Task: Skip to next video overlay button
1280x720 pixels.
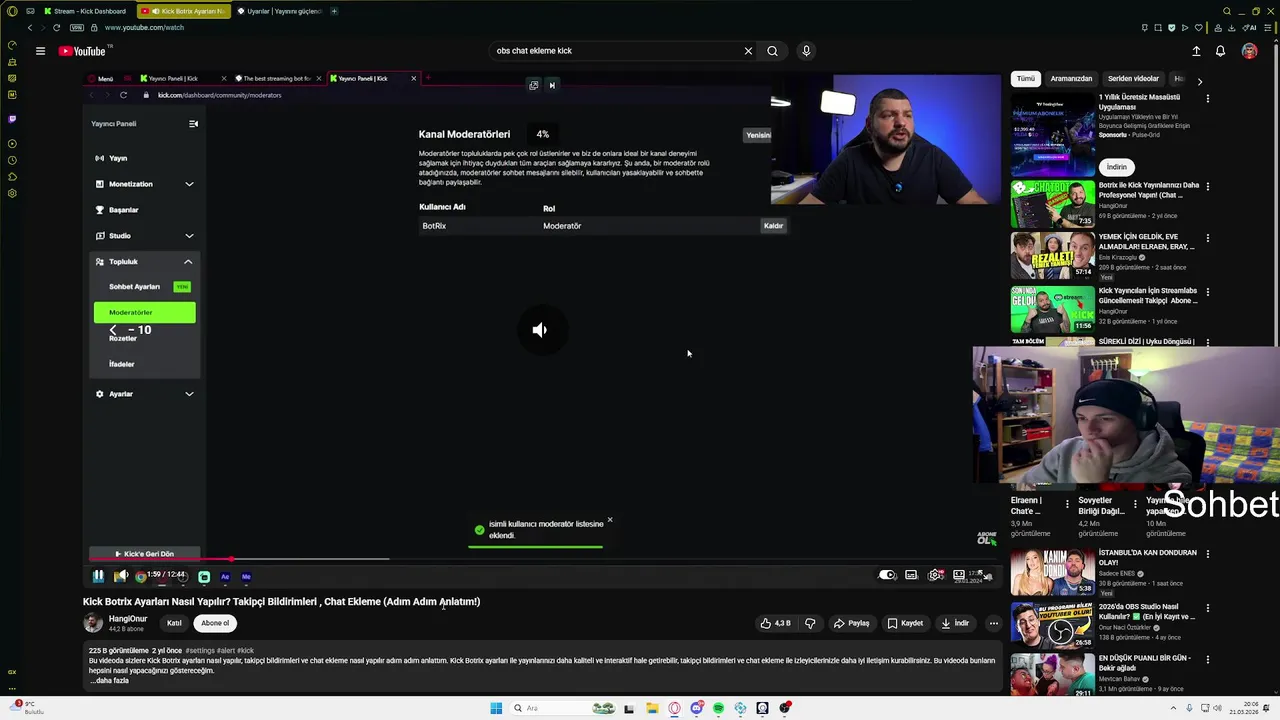Action: click(x=552, y=85)
